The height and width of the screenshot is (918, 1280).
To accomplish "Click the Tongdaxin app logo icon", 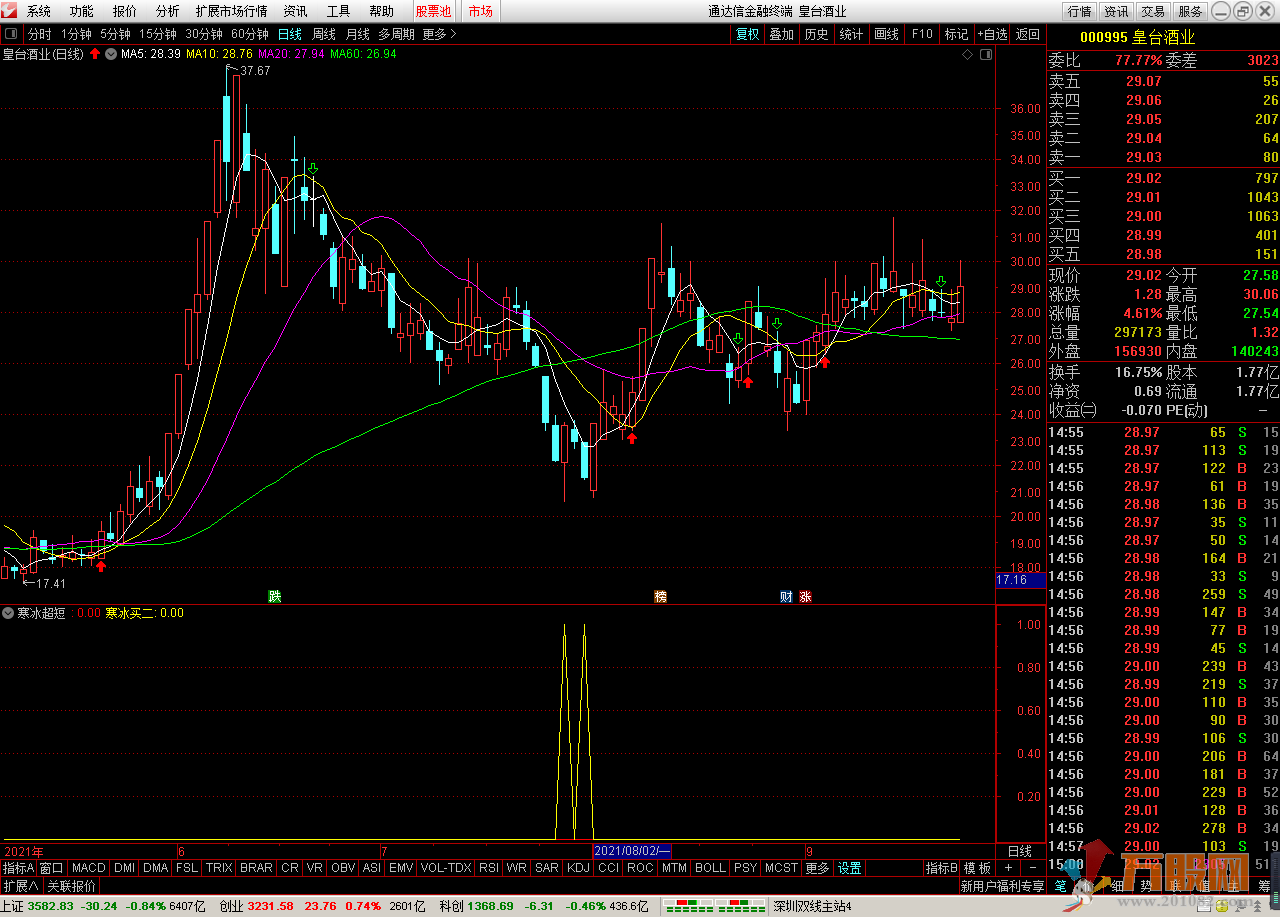I will [10, 11].
